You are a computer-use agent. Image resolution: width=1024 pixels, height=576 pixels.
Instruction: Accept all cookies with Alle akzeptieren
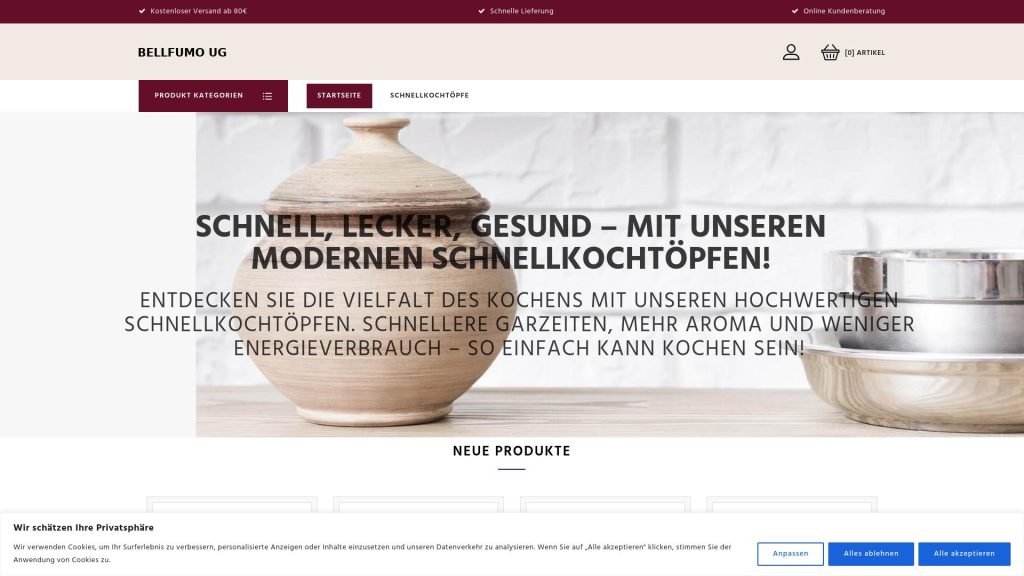964,554
